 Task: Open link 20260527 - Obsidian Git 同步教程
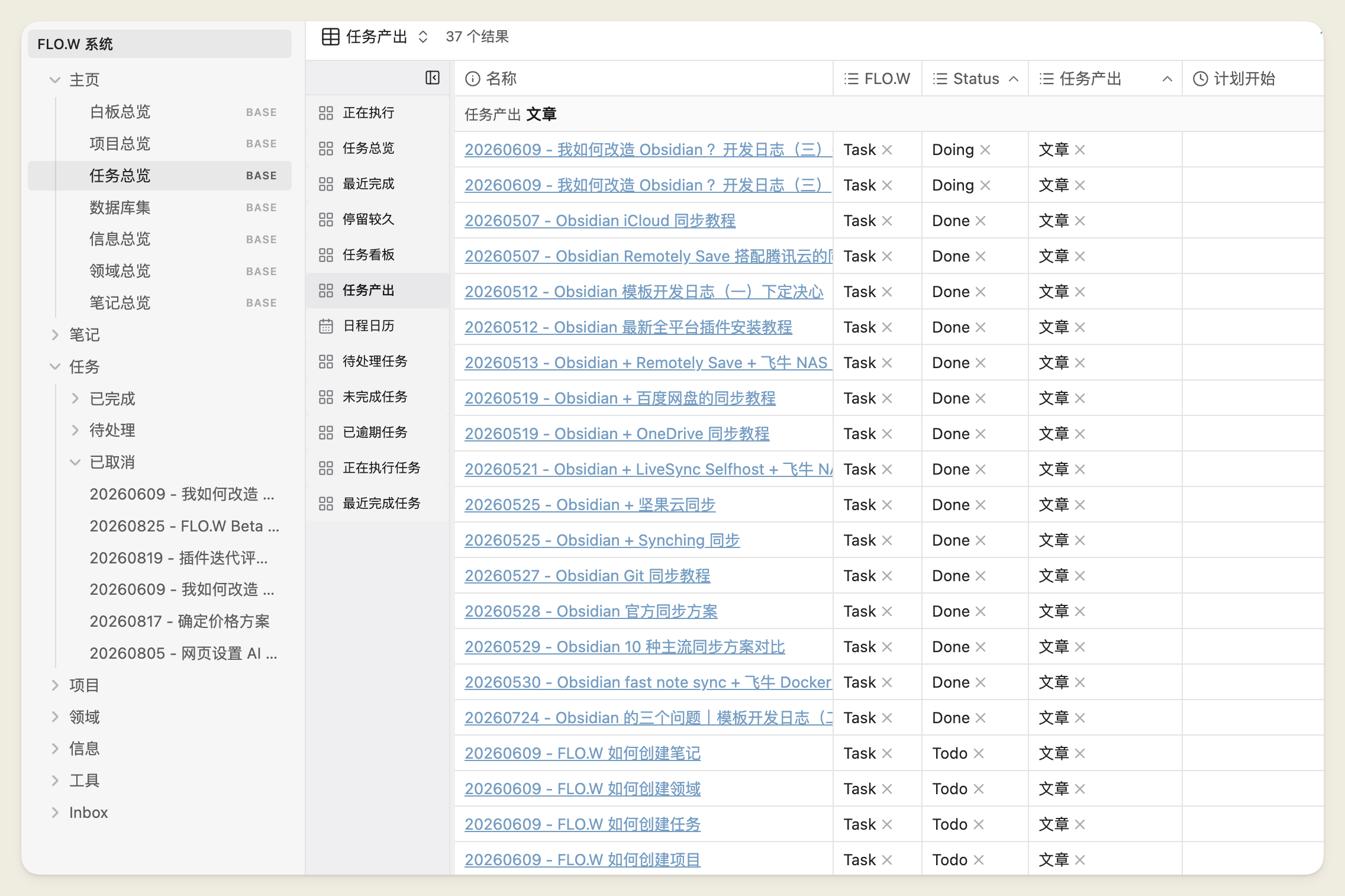pos(588,576)
